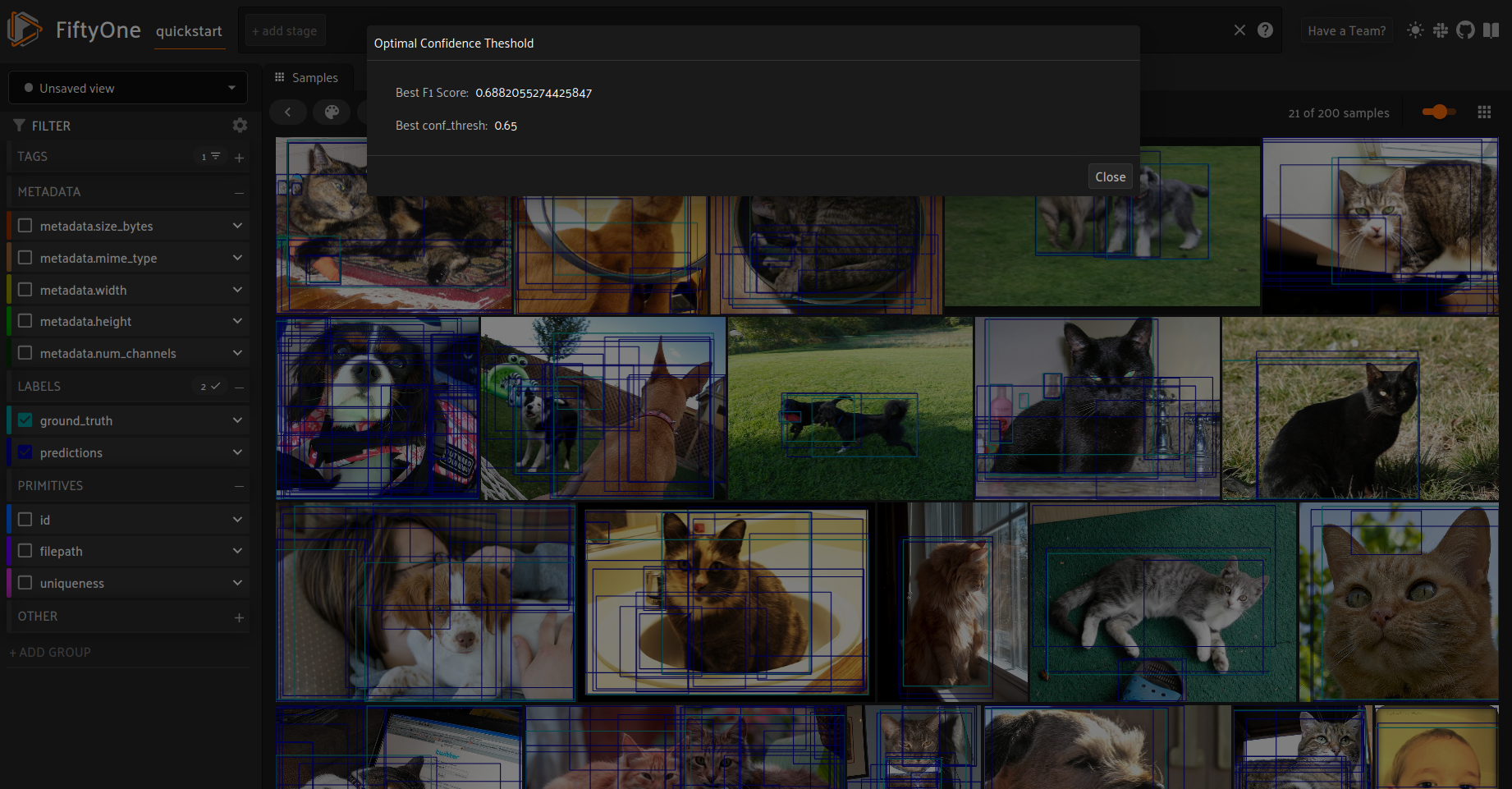Open the quickstart dataset selector

pyautogui.click(x=189, y=31)
